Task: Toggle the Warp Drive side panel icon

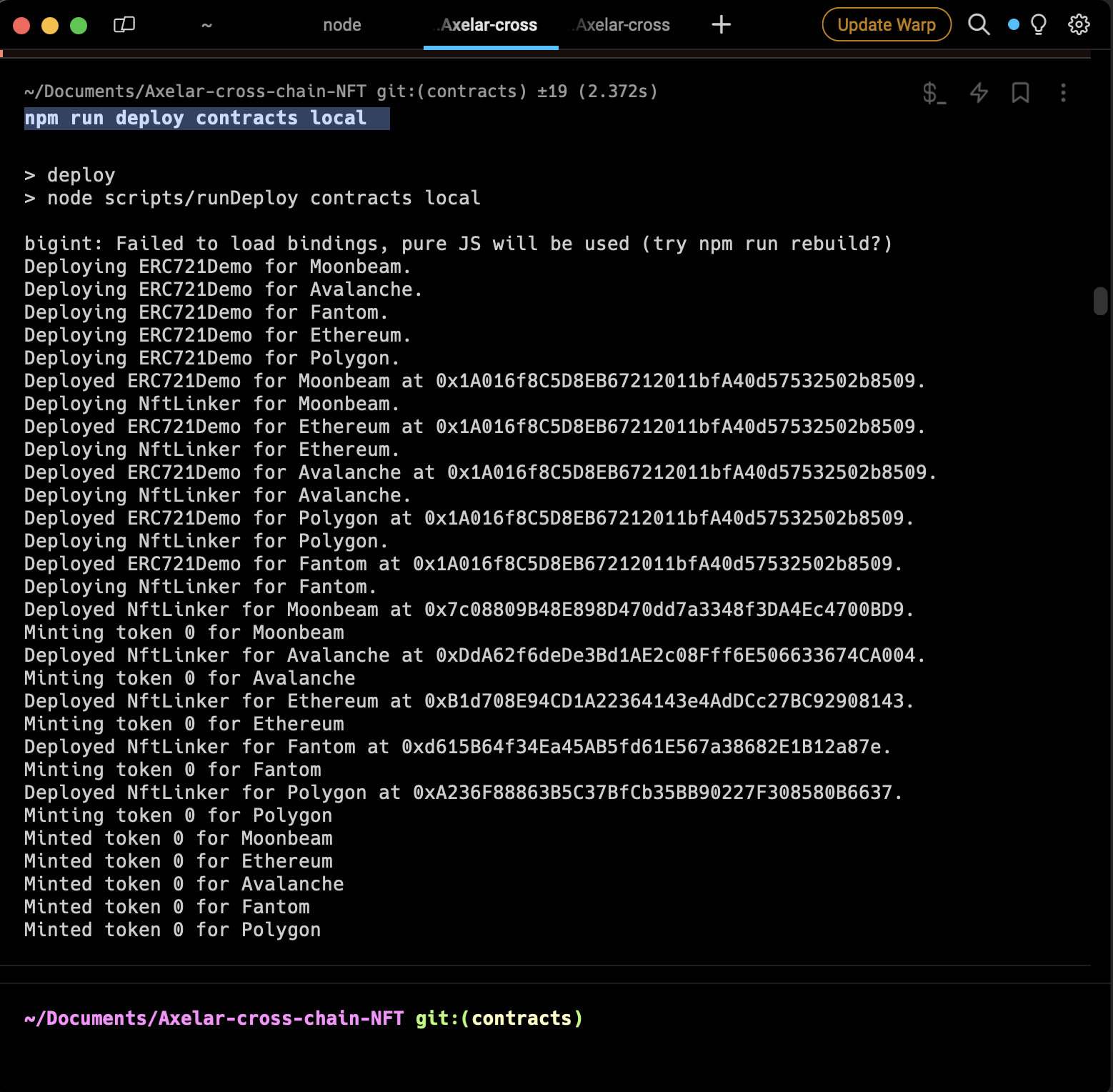Action: (x=124, y=25)
